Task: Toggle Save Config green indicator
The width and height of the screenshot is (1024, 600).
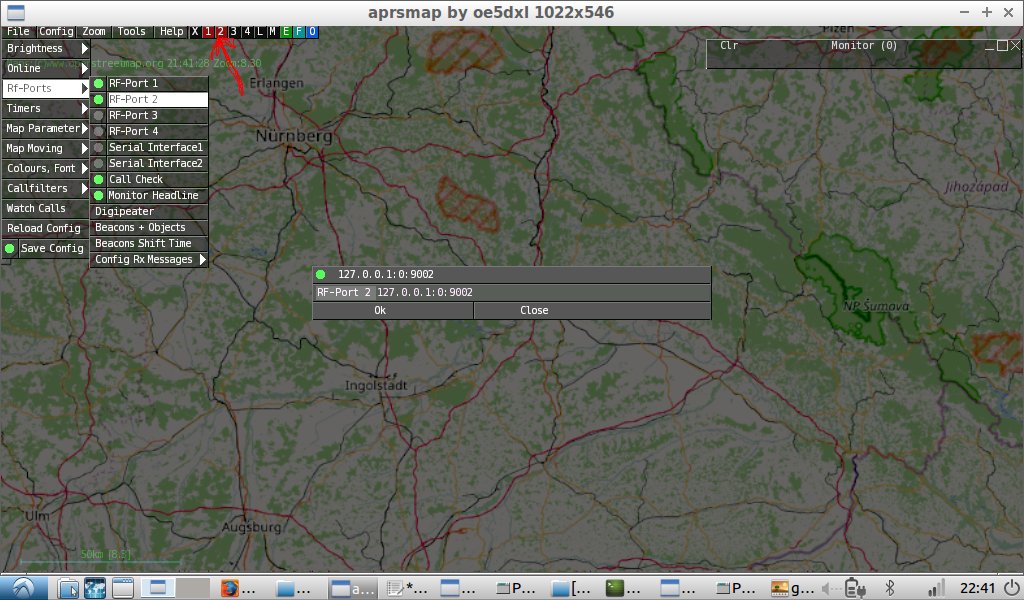Action: point(10,248)
